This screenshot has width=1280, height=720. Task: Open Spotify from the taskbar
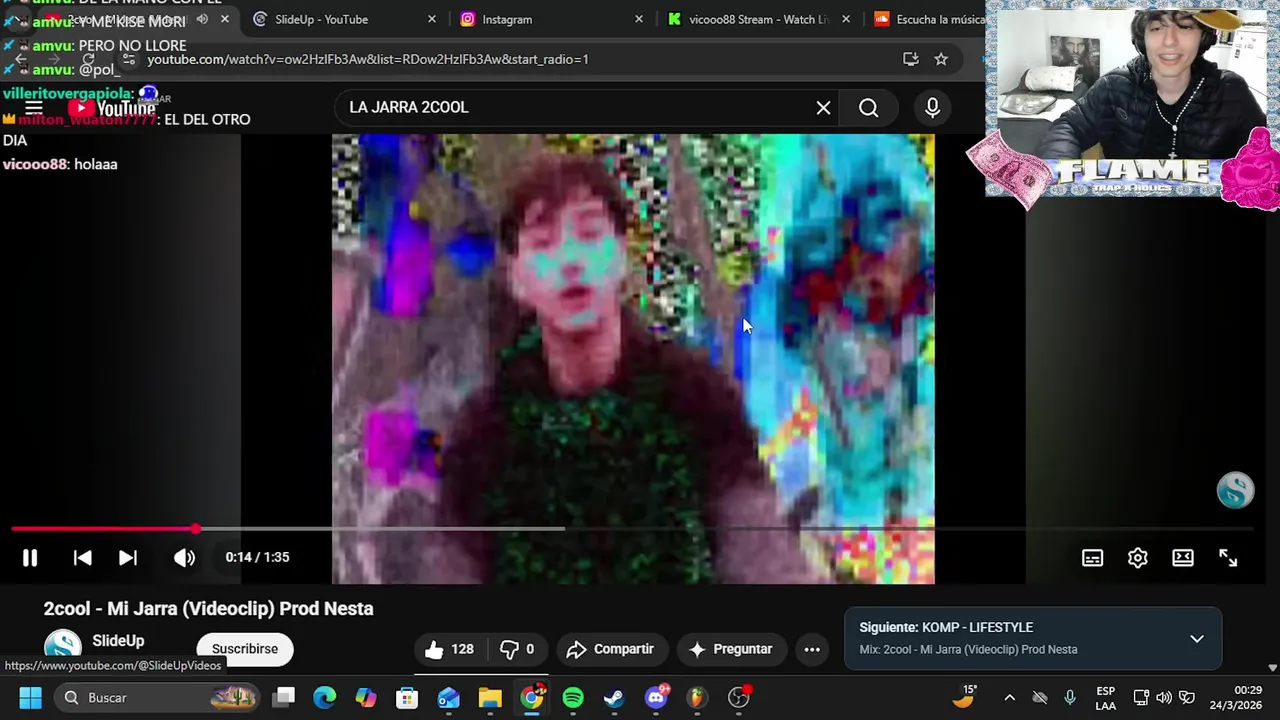coord(573,698)
